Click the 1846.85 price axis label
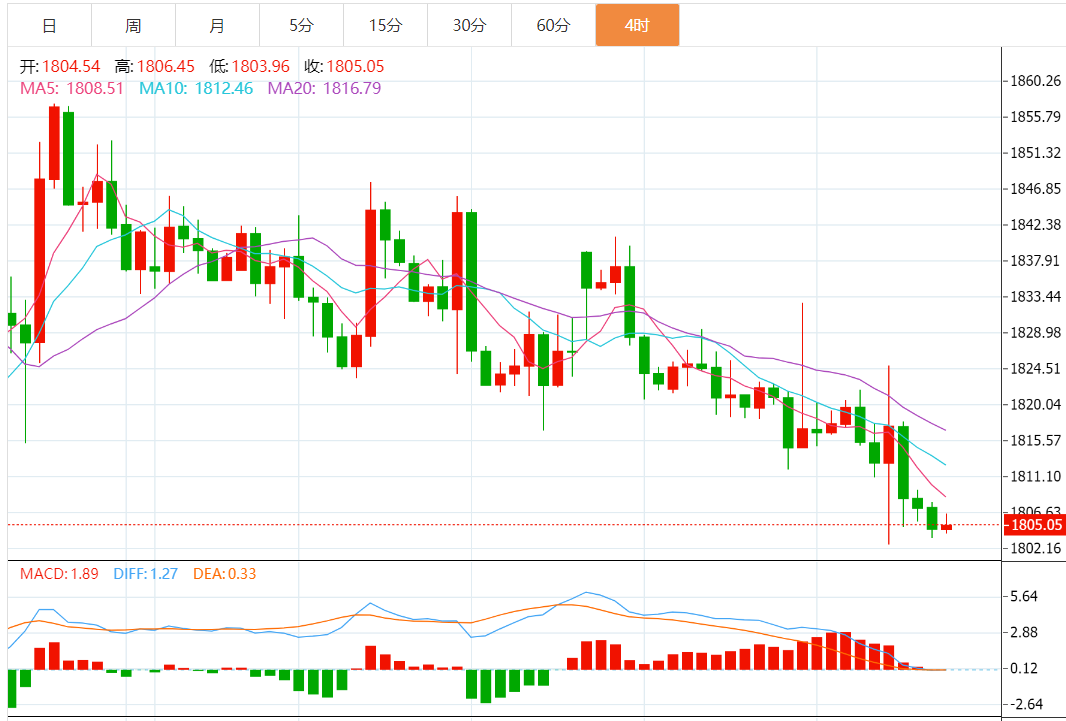Screen dimensions: 1066x721 pos(1035,189)
